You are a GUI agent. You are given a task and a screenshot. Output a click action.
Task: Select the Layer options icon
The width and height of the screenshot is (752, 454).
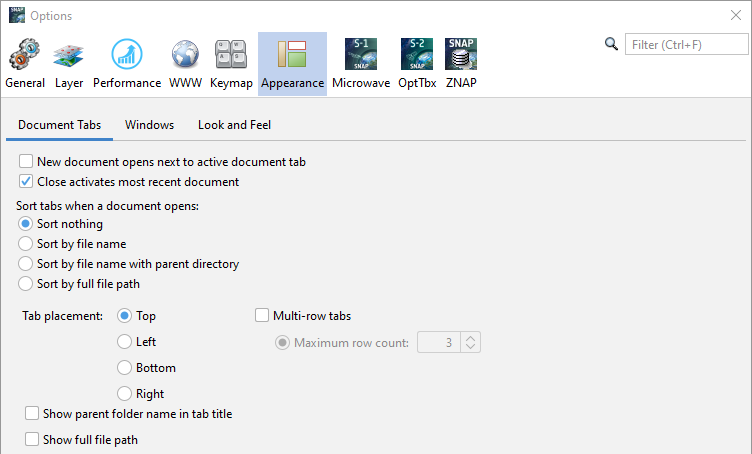tap(69, 63)
